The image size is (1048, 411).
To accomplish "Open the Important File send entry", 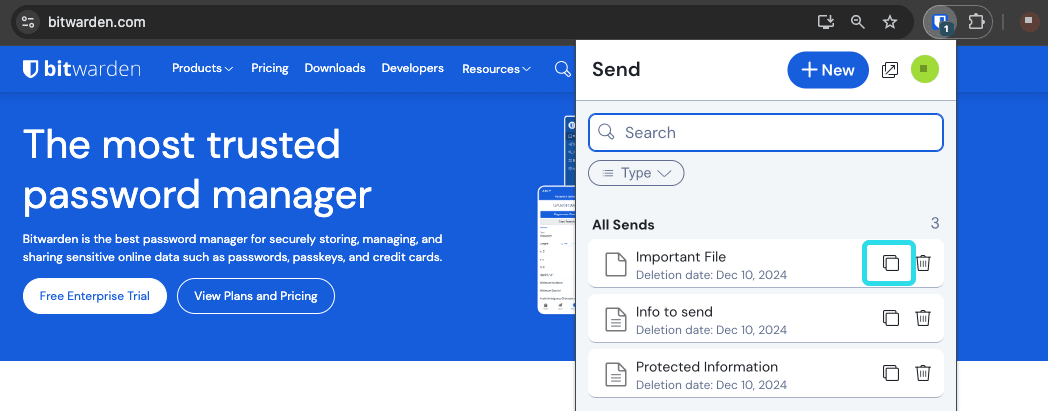I will coord(766,263).
